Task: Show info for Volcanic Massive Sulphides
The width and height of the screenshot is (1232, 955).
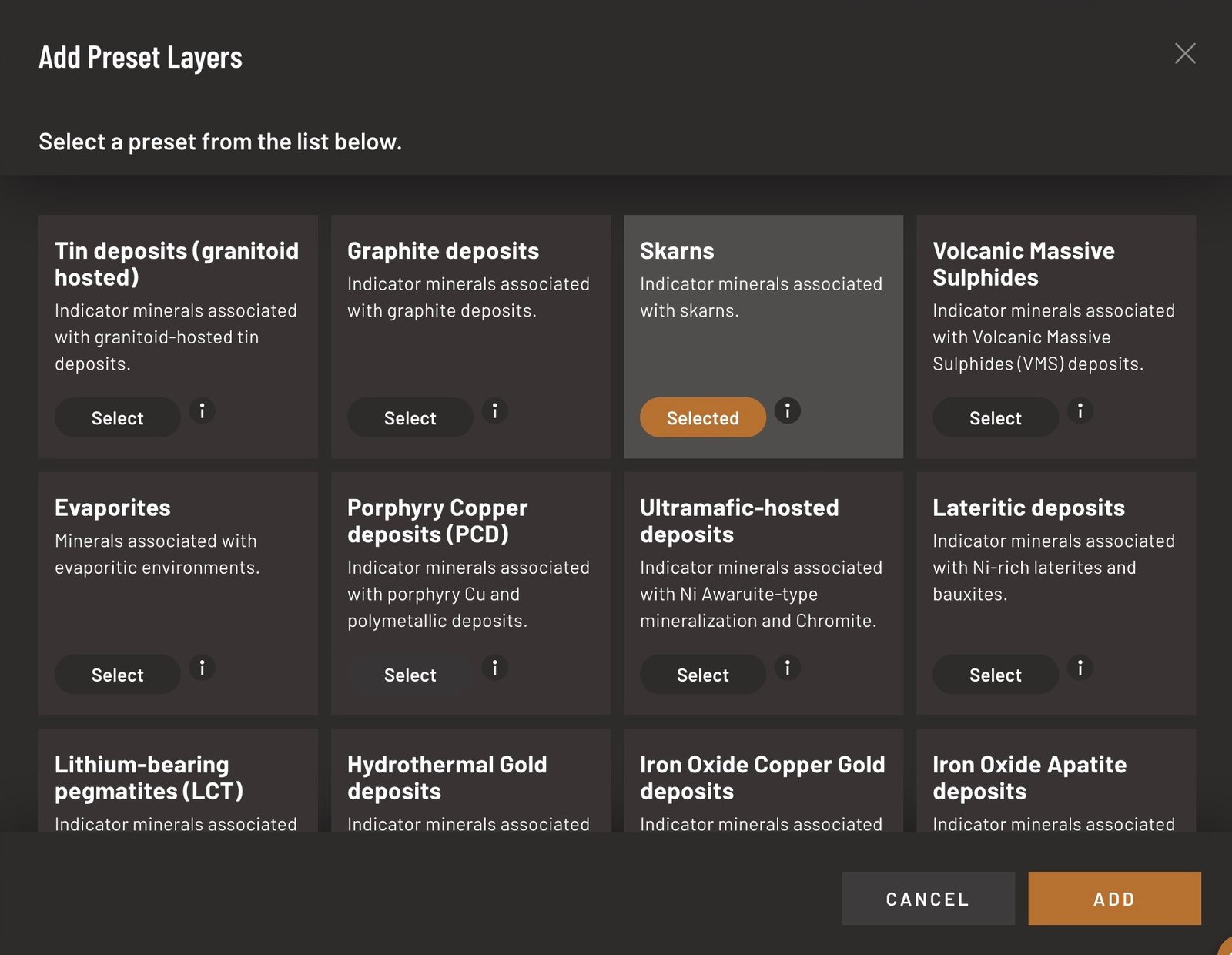Action: click(1080, 410)
